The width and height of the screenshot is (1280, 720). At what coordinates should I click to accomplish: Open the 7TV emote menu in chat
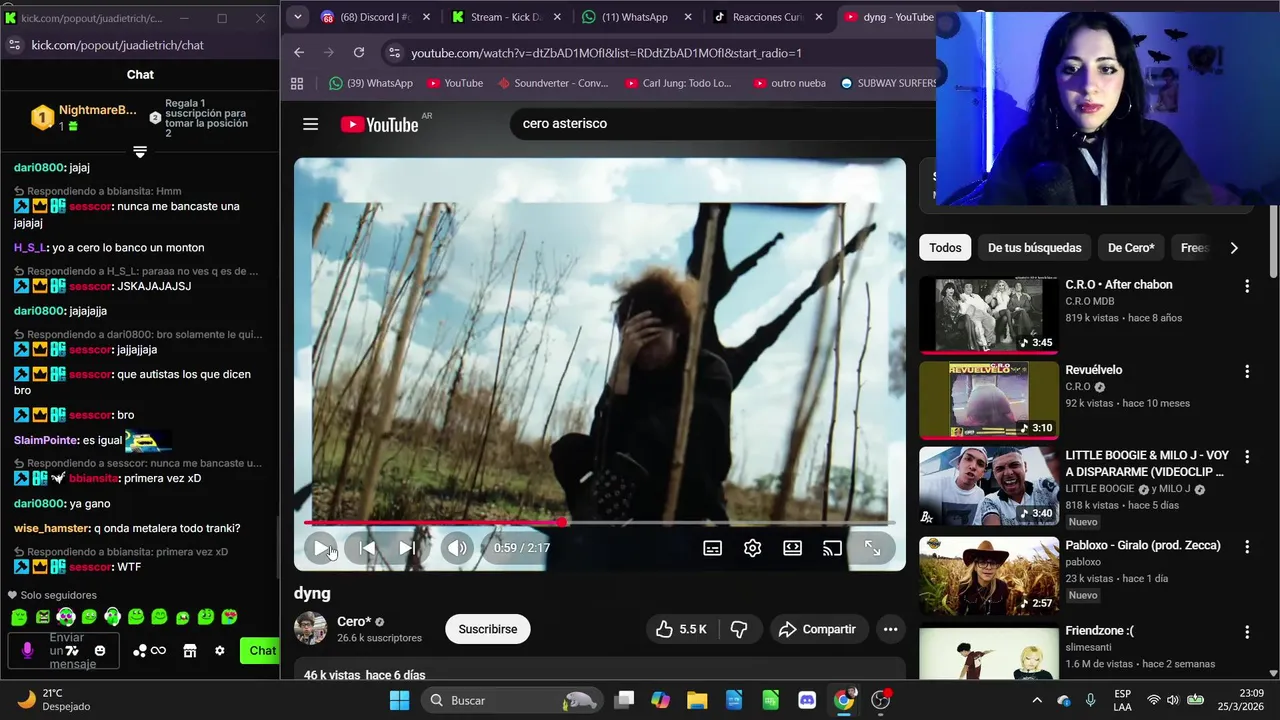[72, 651]
